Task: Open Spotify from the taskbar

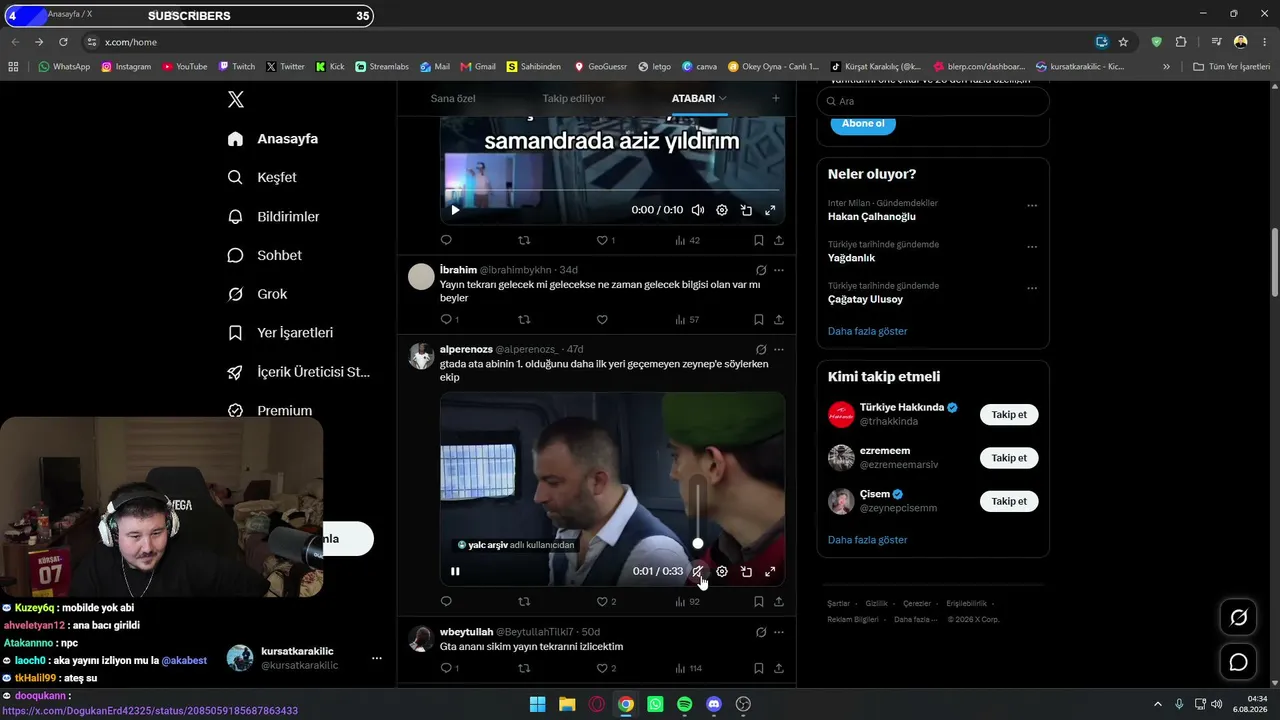Action: tap(684, 704)
